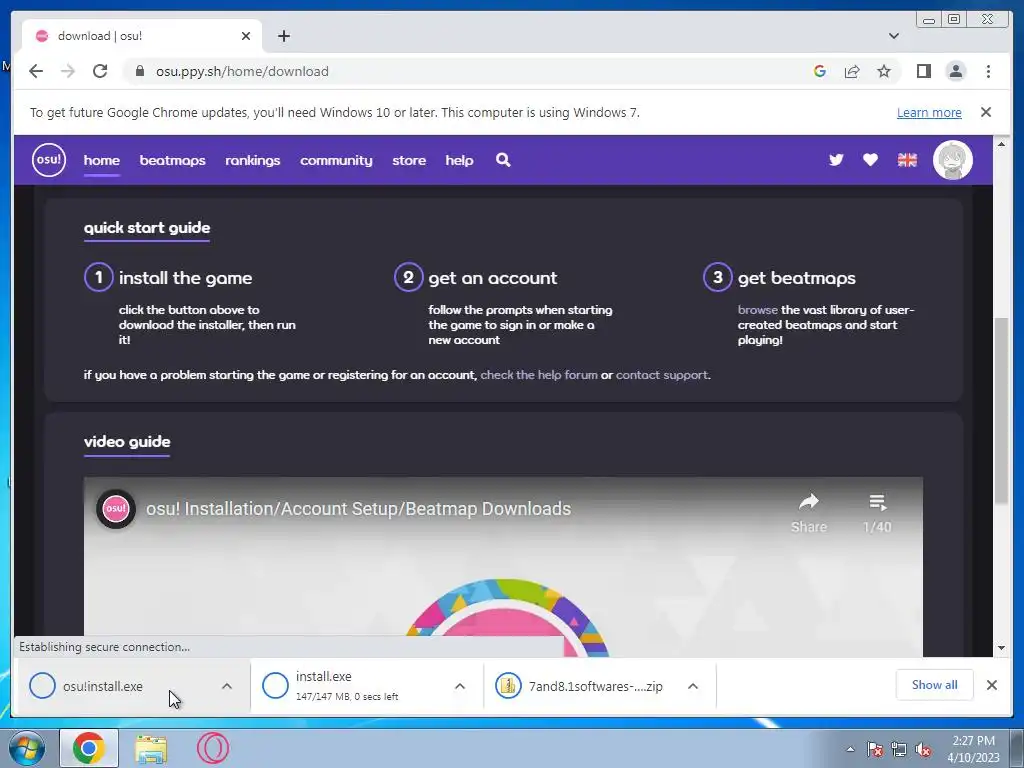Click the muted volume tray icon
1024x768 pixels.
pyautogui.click(x=923, y=750)
